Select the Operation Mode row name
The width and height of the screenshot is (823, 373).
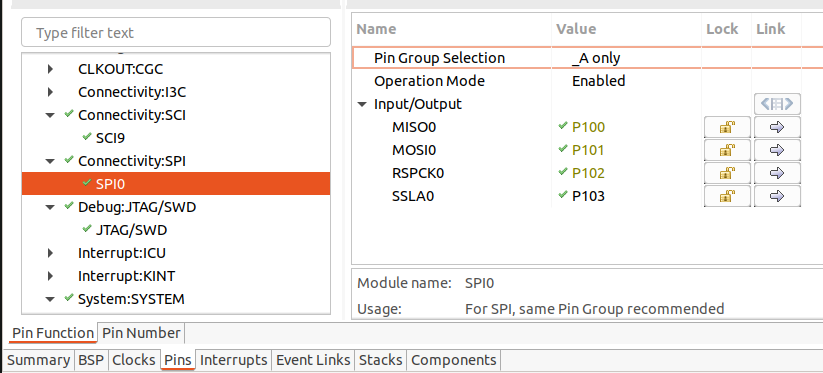(x=429, y=81)
